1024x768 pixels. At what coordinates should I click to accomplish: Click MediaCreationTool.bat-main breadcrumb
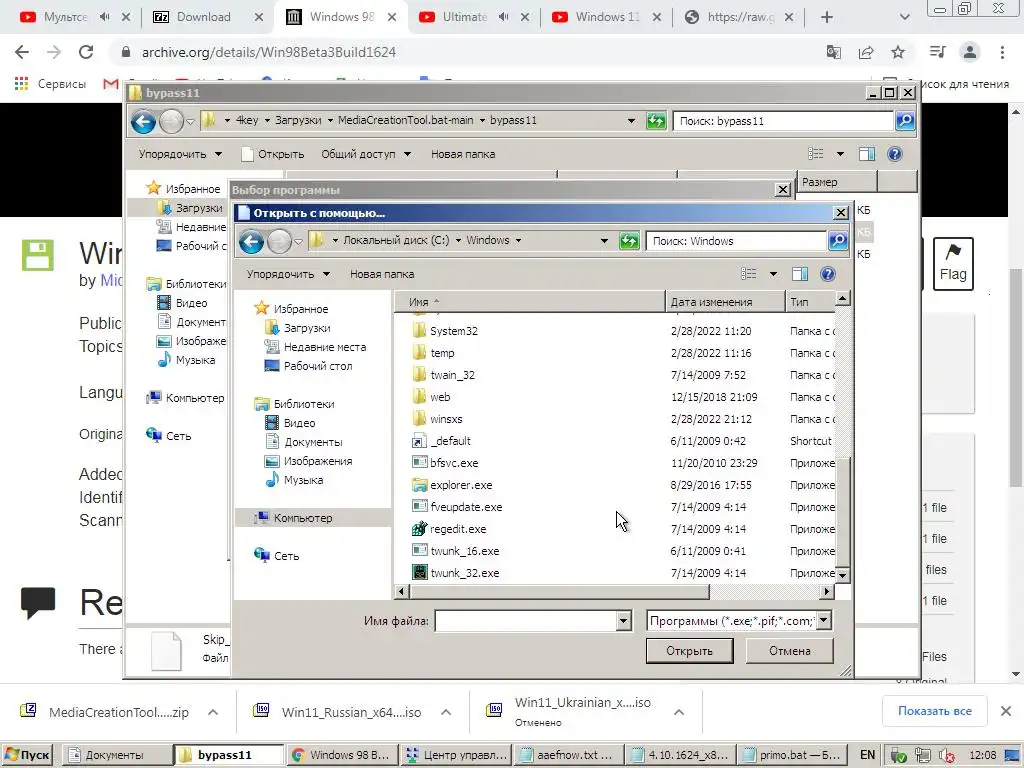point(406,120)
